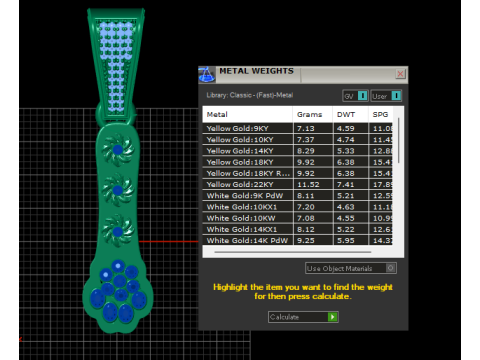Click the 8.29 grams value
Viewport: 480px width, 360px height.
306,151
